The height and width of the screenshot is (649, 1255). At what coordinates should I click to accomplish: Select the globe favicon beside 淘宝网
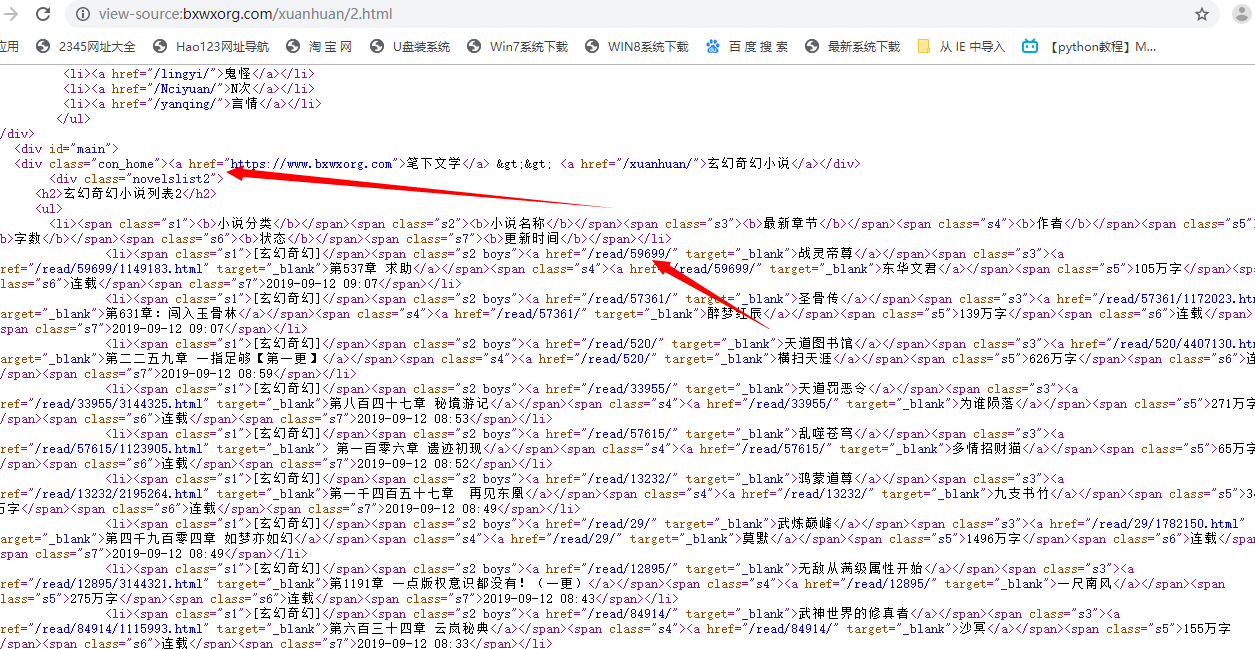(291, 45)
